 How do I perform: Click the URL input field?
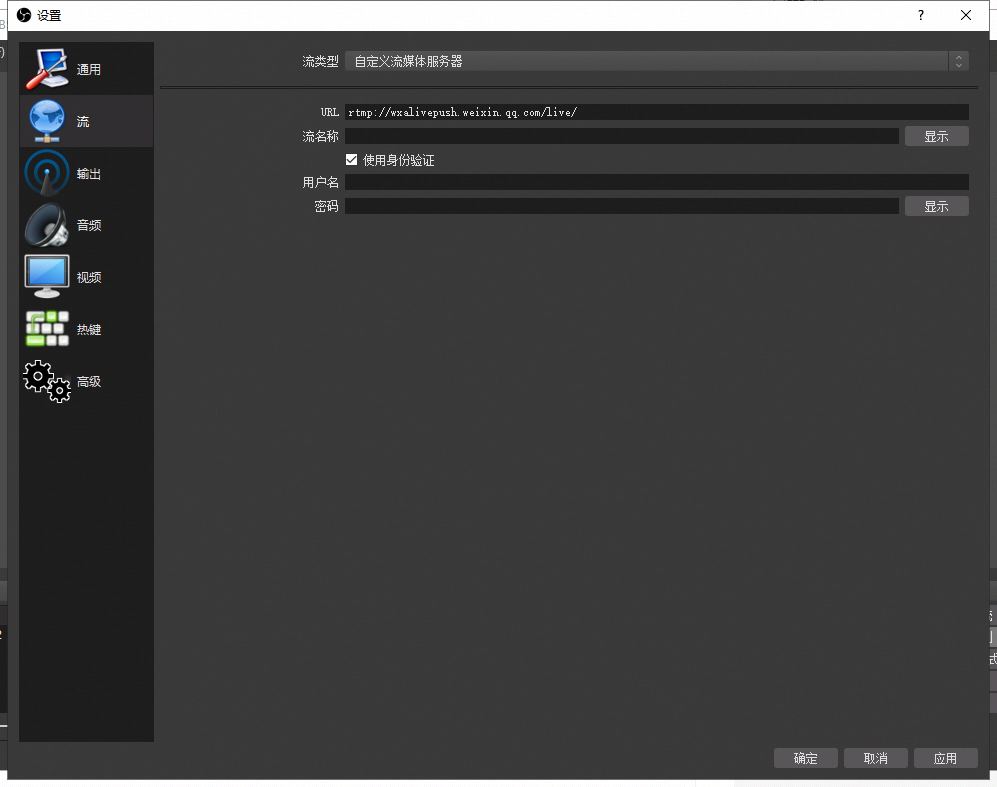tap(657, 112)
